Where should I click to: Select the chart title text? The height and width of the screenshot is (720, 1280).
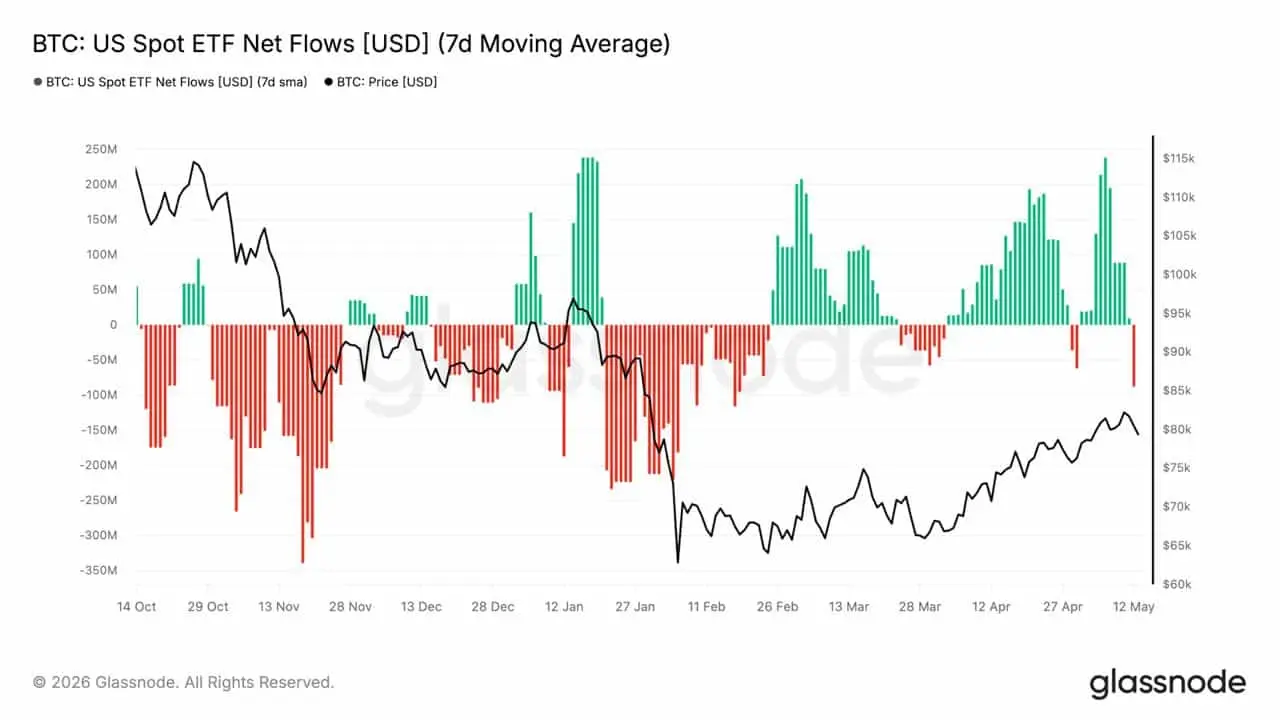click(x=351, y=44)
